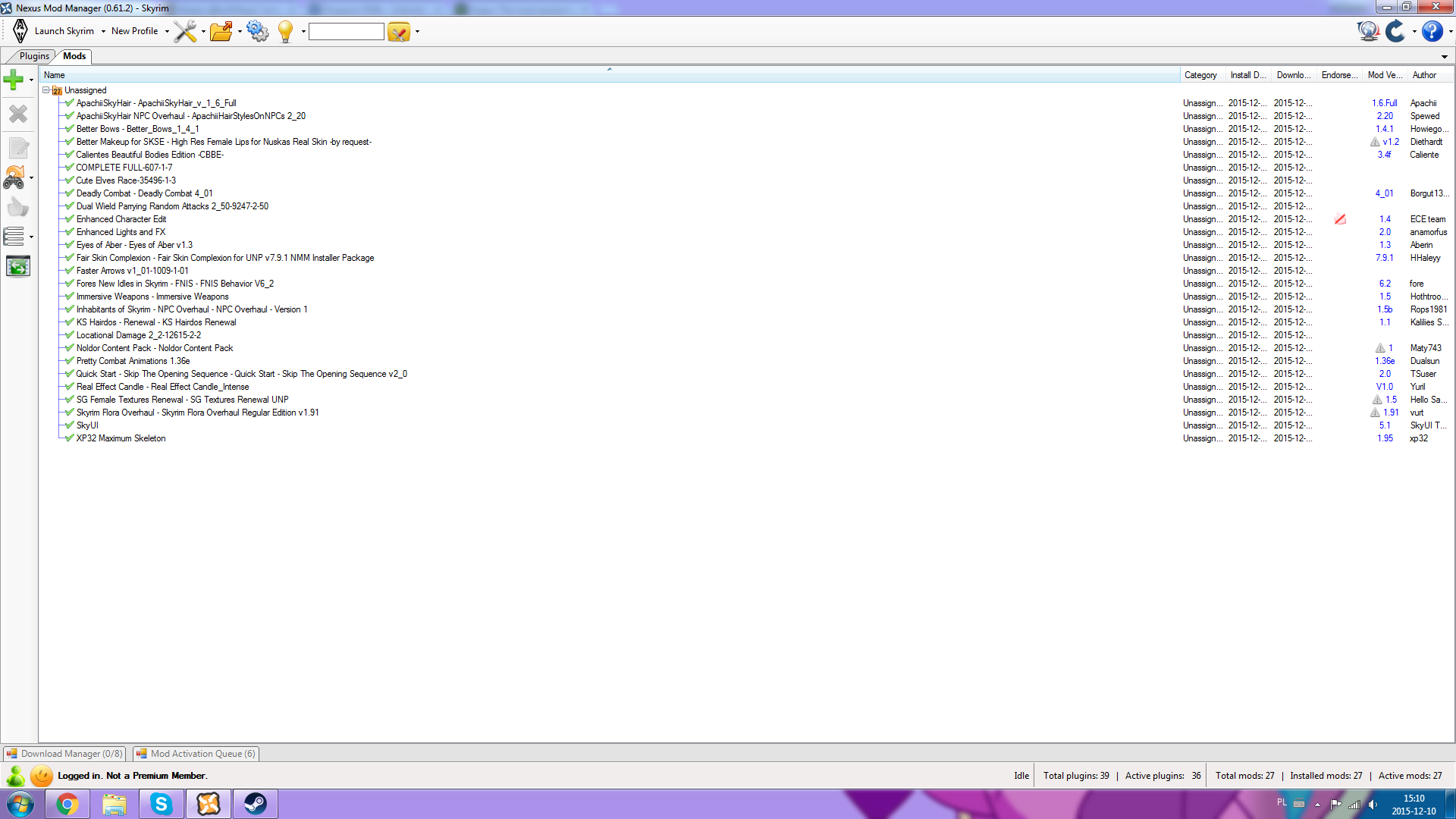Image resolution: width=1456 pixels, height=819 pixels.
Task: Toggle checkmark for XP32 Maximum Skeleton mod
Action: click(70, 438)
